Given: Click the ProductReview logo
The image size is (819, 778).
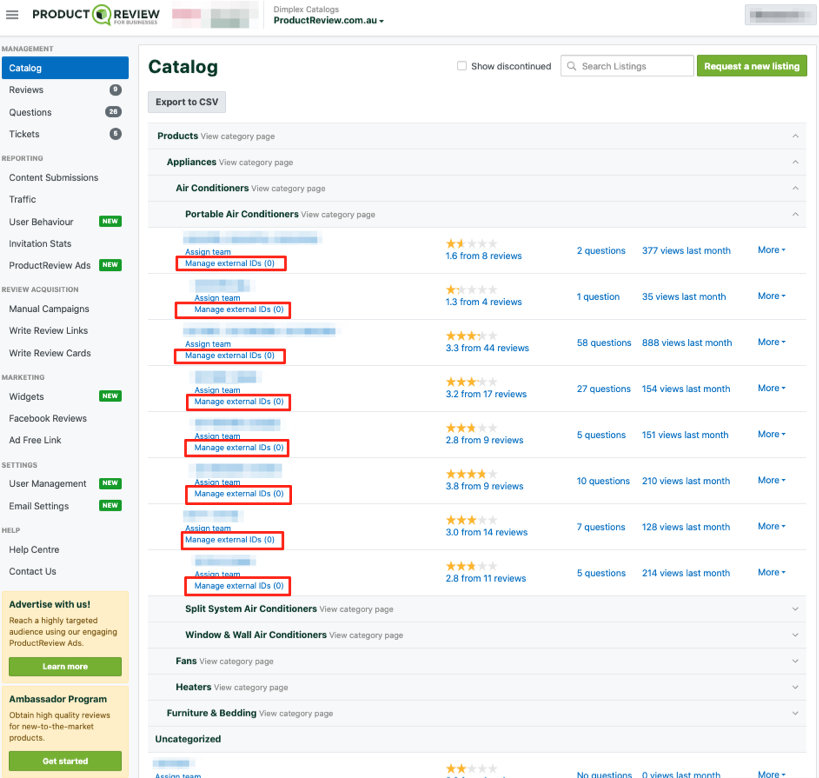Looking at the screenshot, I should (96, 15).
